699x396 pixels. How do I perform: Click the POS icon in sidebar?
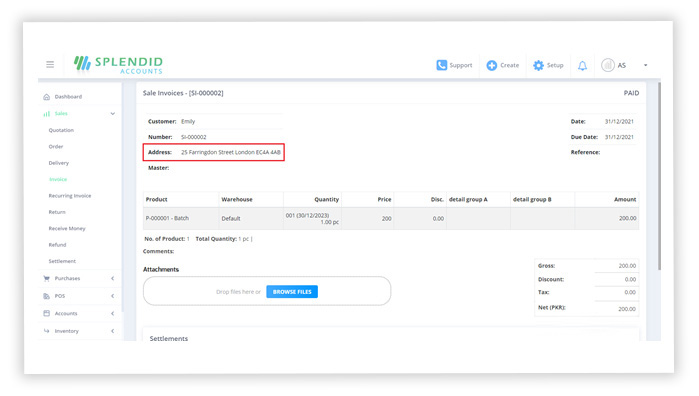pyautogui.click(x=46, y=296)
